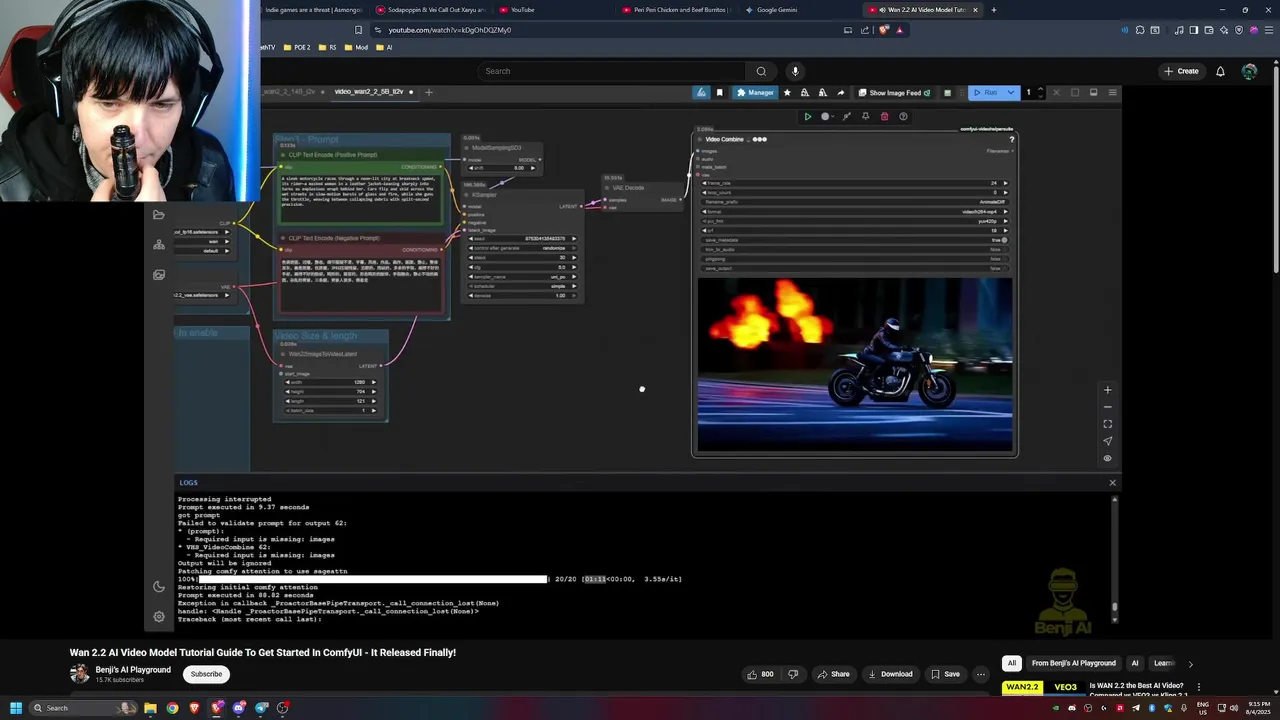Expand the Run button dropdown arrow
1280x720 pixels.
pos(1011,92)
